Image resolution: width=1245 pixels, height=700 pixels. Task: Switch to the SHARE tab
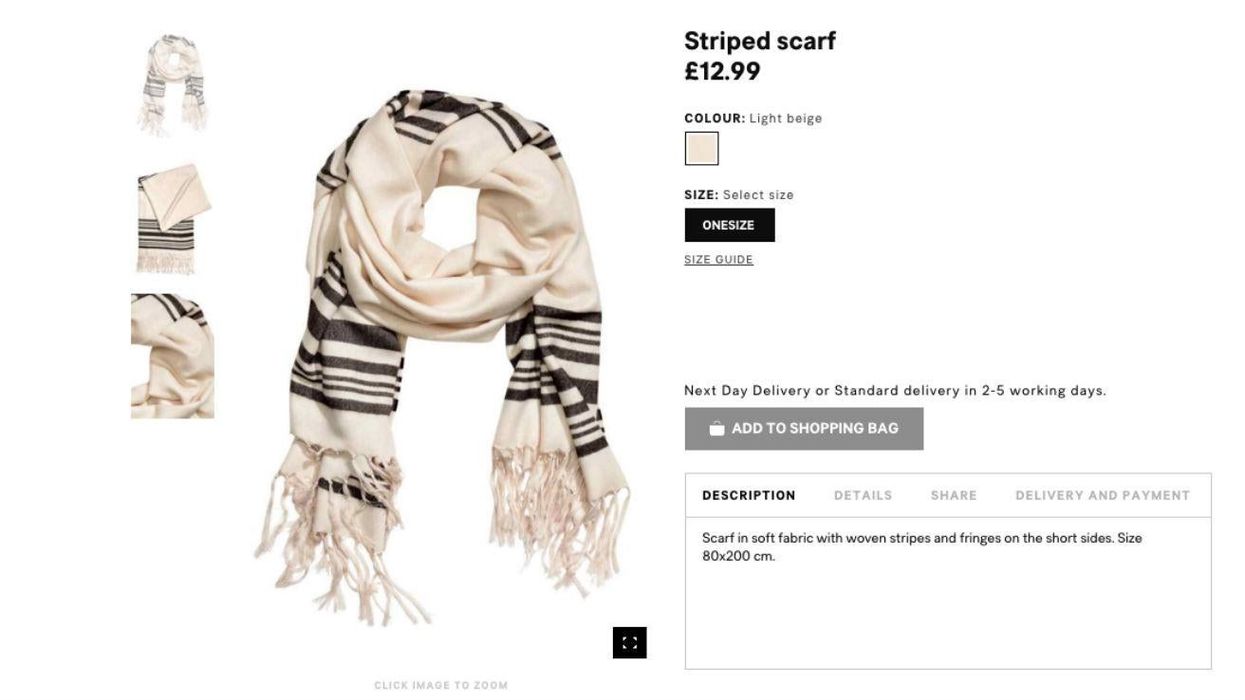click(x=953, y=496)
